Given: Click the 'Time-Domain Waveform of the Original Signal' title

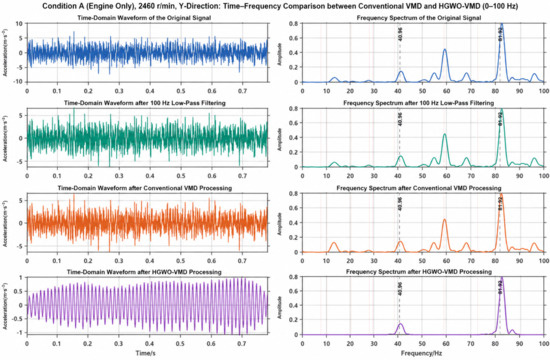Looking at the screenshot, I should [x=144, y=18].
